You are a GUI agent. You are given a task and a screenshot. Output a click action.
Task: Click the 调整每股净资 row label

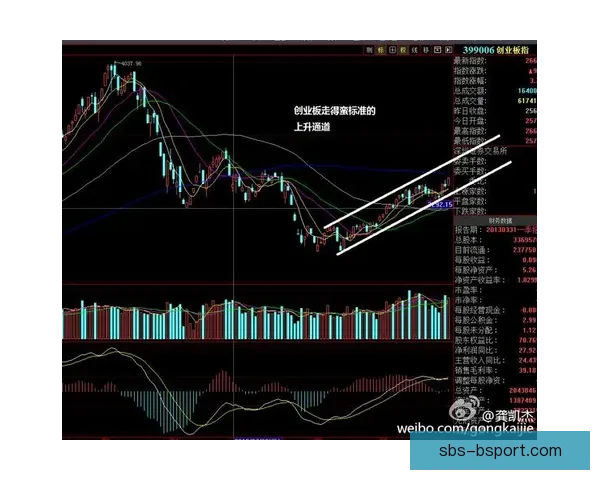click(479, 380)
